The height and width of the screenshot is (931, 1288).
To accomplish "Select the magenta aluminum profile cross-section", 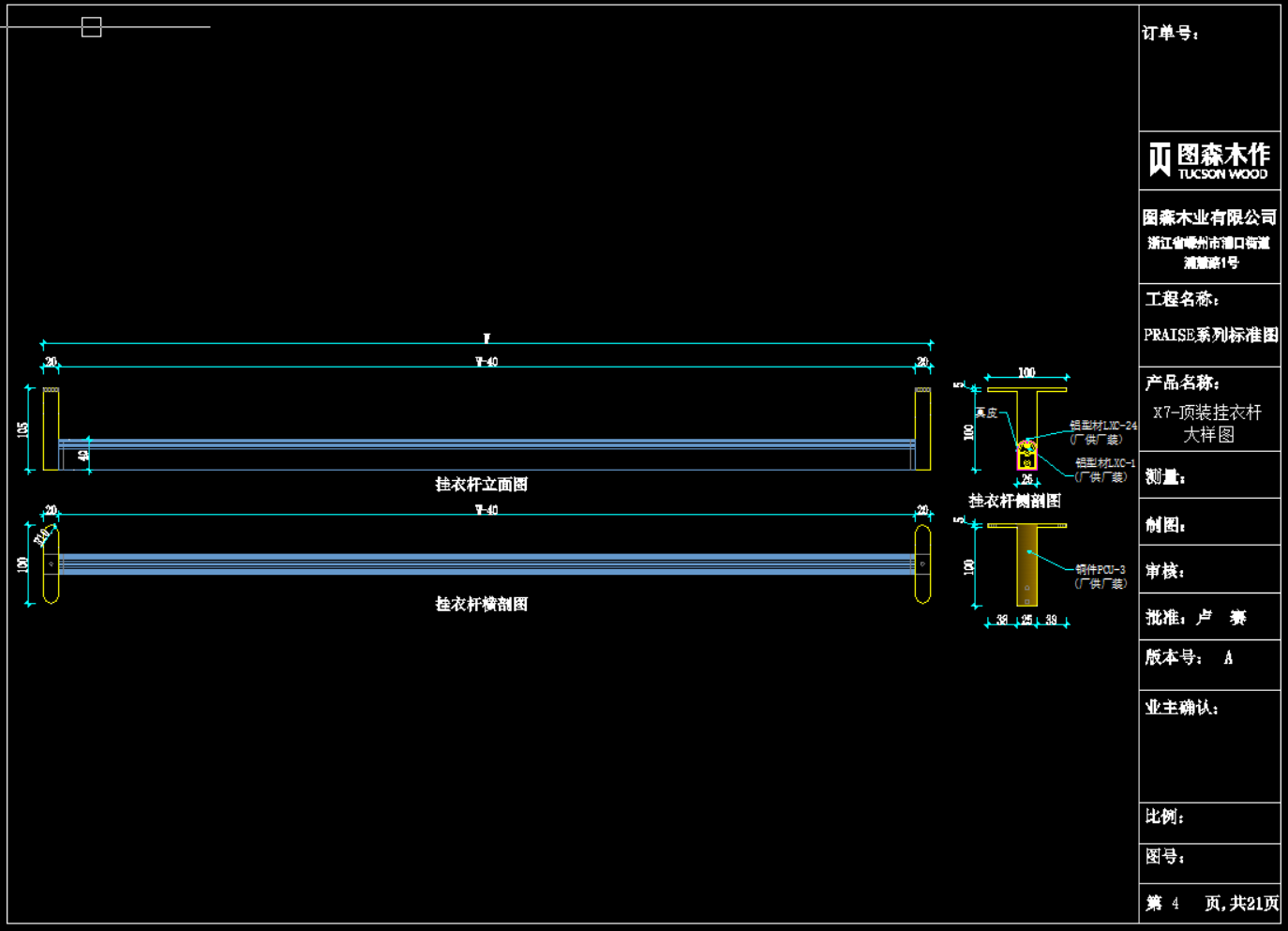I will pyautogui.click(x=1027, y=456).
